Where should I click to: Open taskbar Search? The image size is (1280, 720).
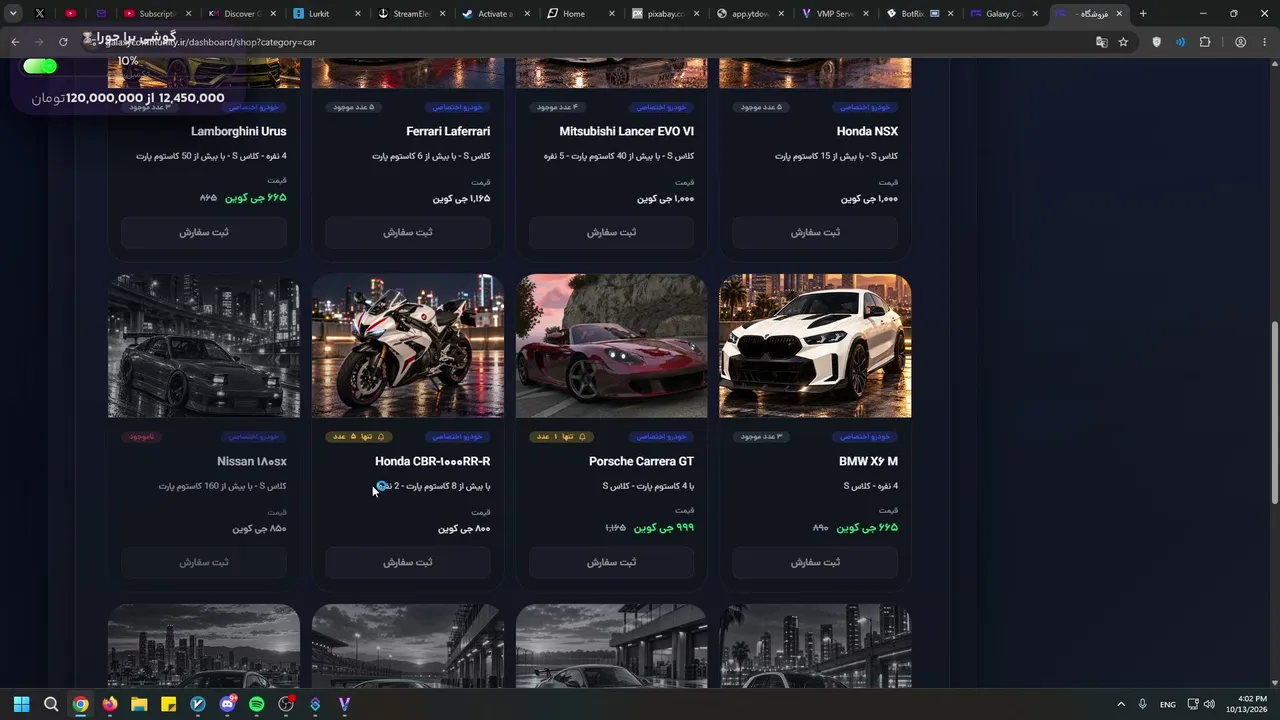click(51, 704)
